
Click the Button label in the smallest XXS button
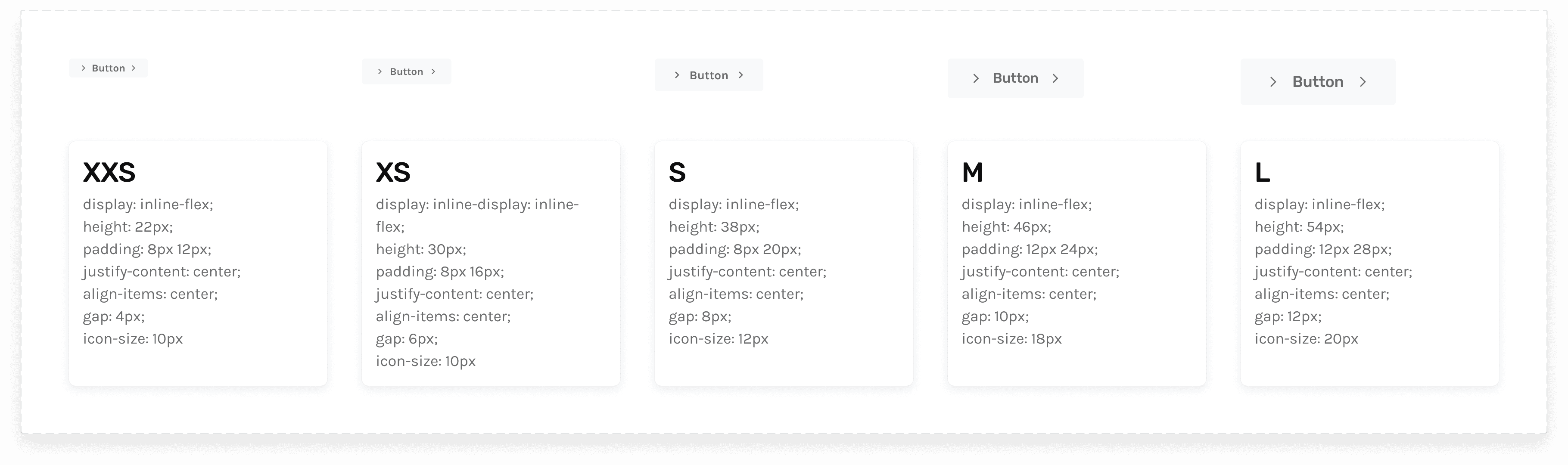pos(109,68)
